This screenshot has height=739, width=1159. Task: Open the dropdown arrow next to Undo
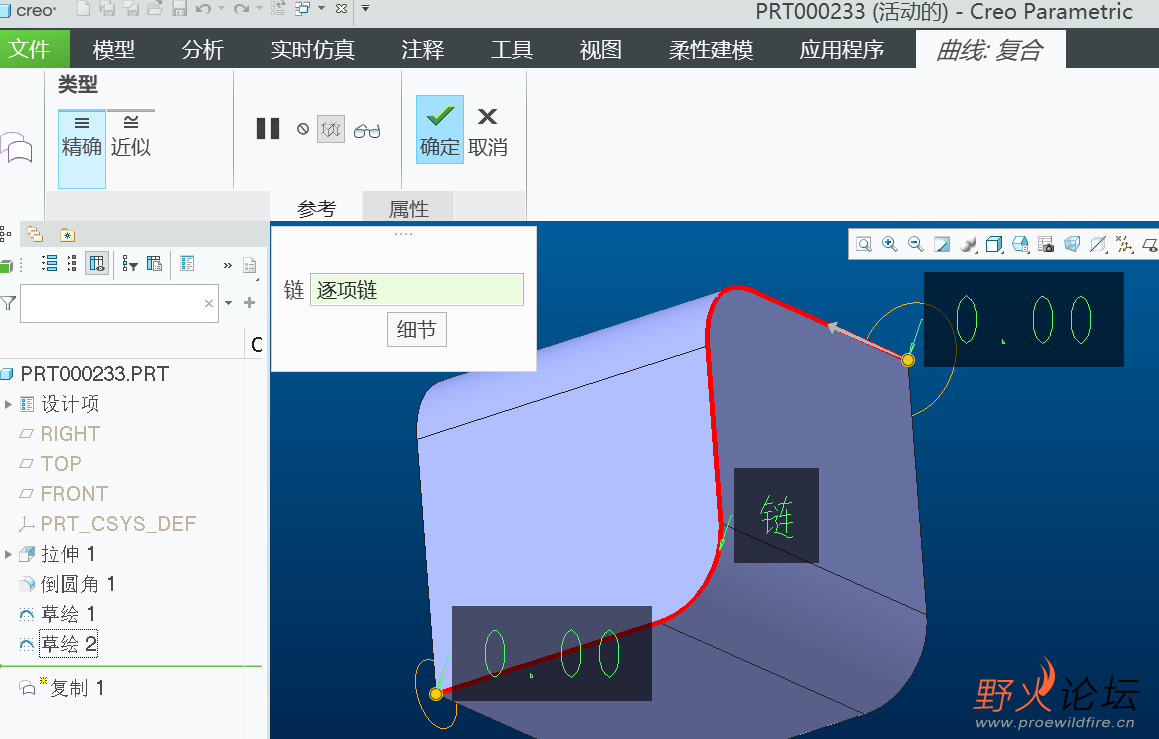click(x=221, y=9)
